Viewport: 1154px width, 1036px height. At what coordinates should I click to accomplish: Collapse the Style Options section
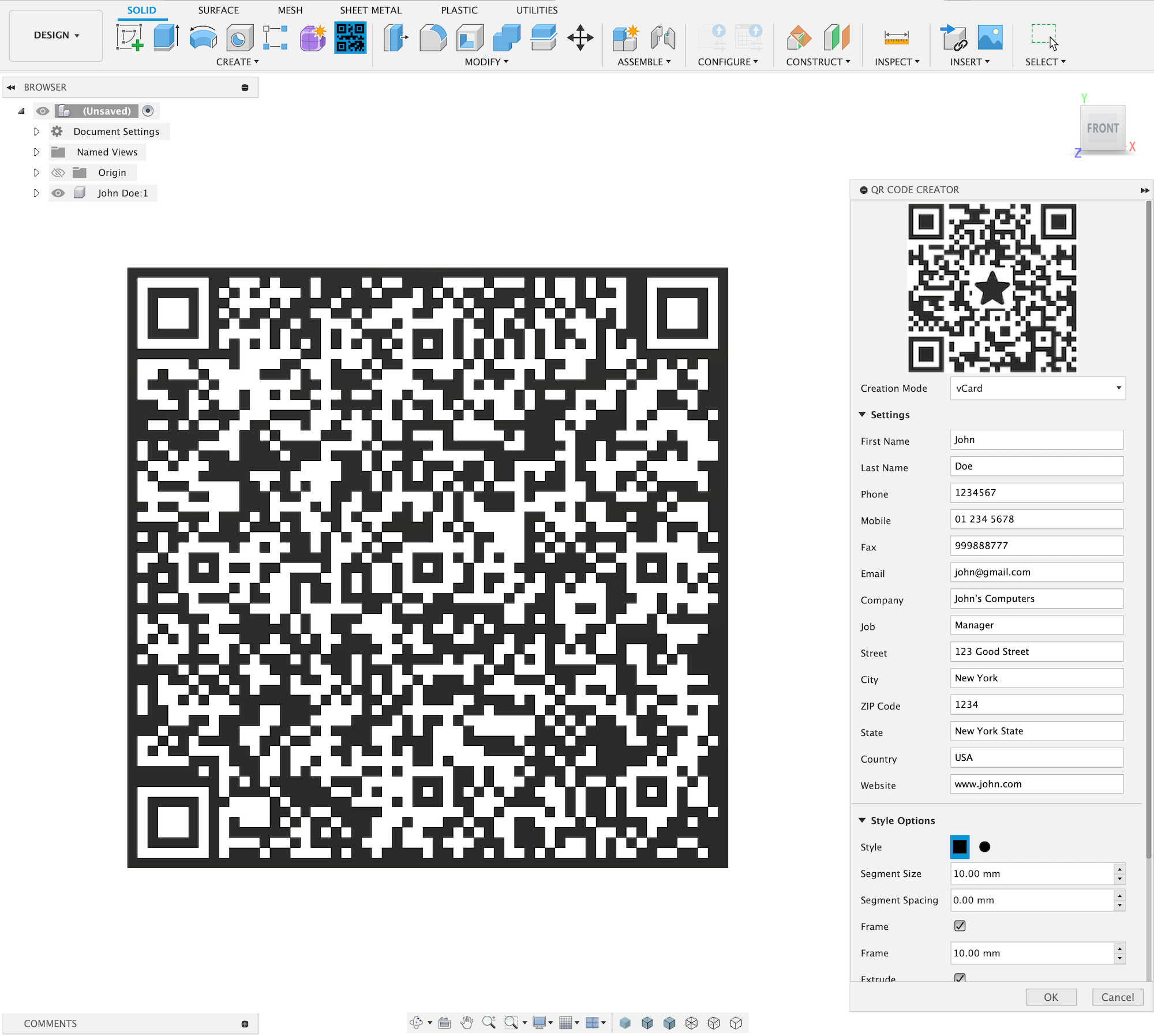(x=862, y=820)
